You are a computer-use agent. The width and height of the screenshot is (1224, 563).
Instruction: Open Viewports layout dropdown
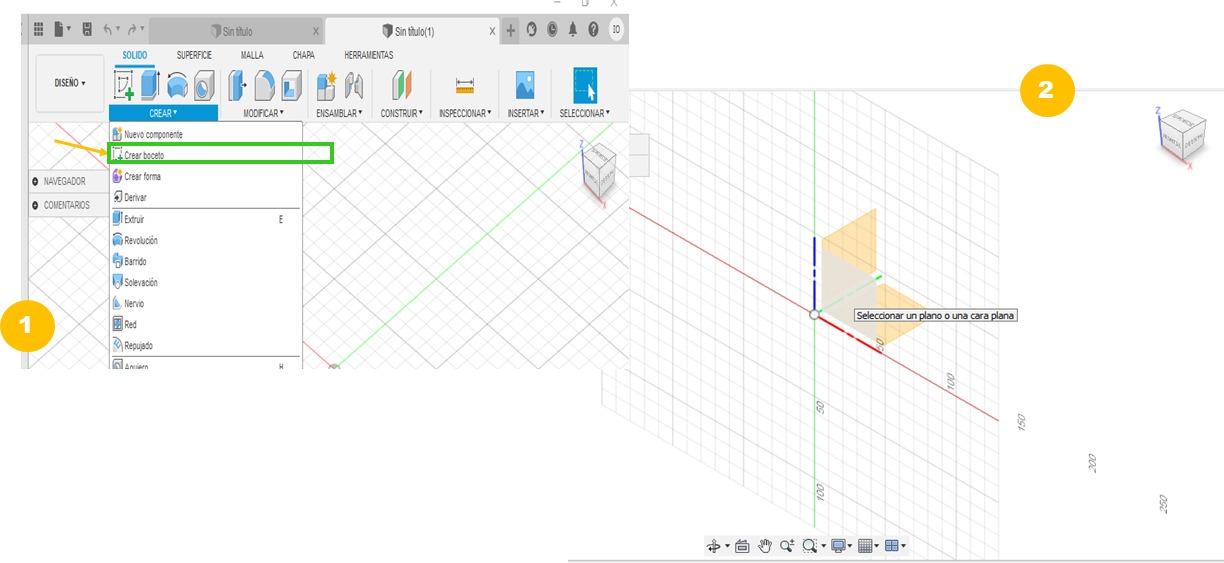point(895,546)
